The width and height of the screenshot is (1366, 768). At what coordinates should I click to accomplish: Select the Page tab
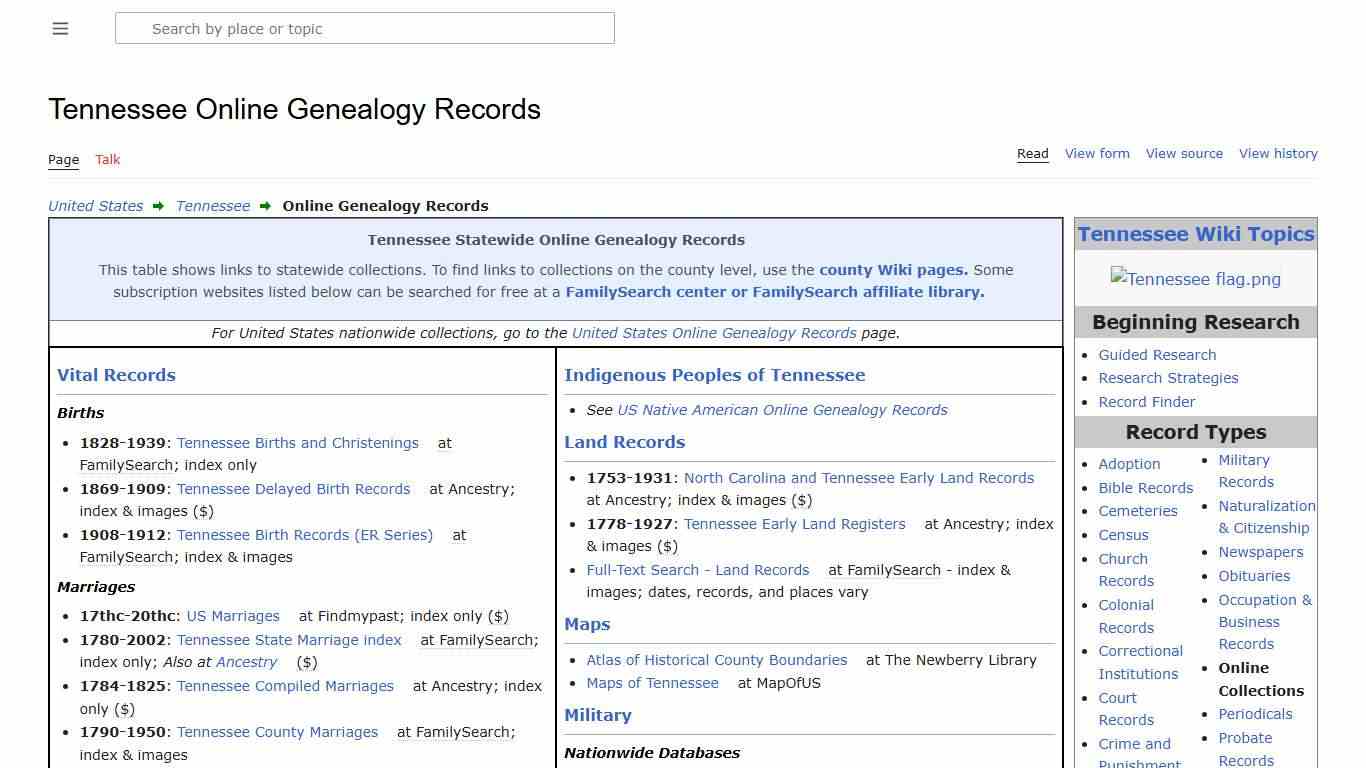(63, 160)
